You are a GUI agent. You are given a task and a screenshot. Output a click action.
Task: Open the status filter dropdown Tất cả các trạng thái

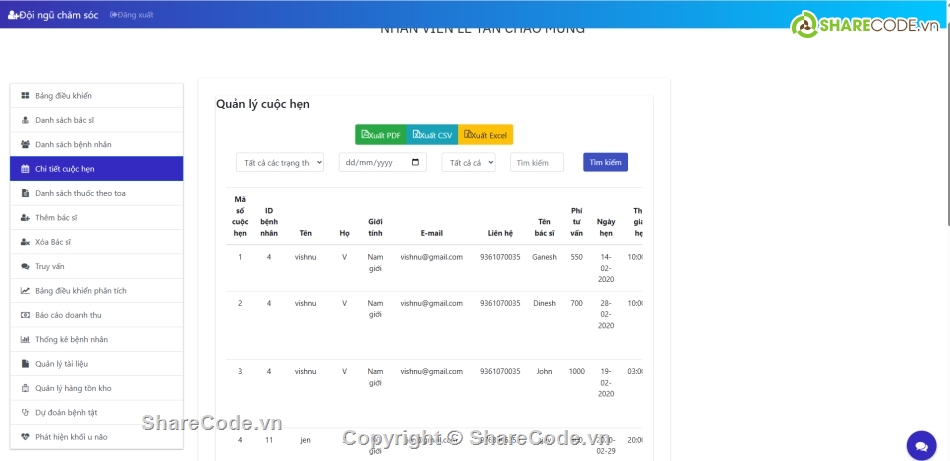(x=280, y=162)
